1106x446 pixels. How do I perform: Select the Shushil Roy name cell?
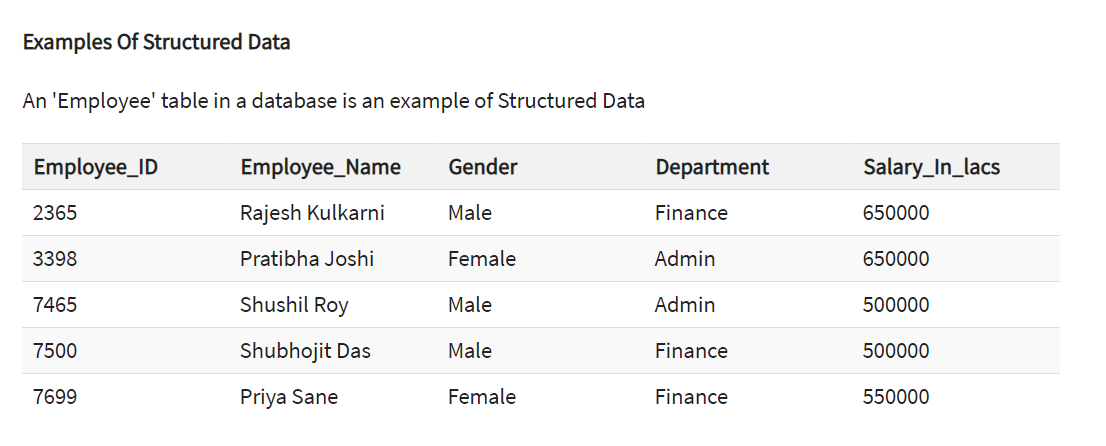(294, 305)
